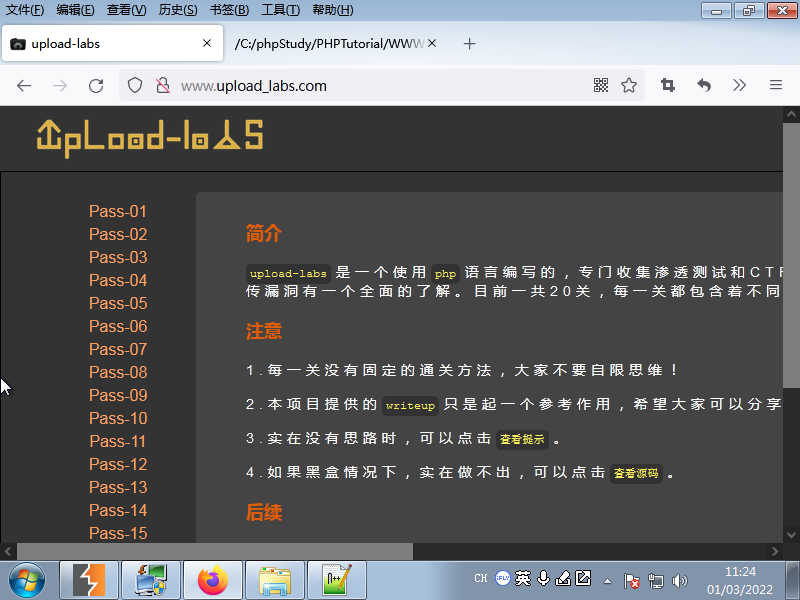
Task: Open the QR code toolbar icon
Action: pos(600,86)
